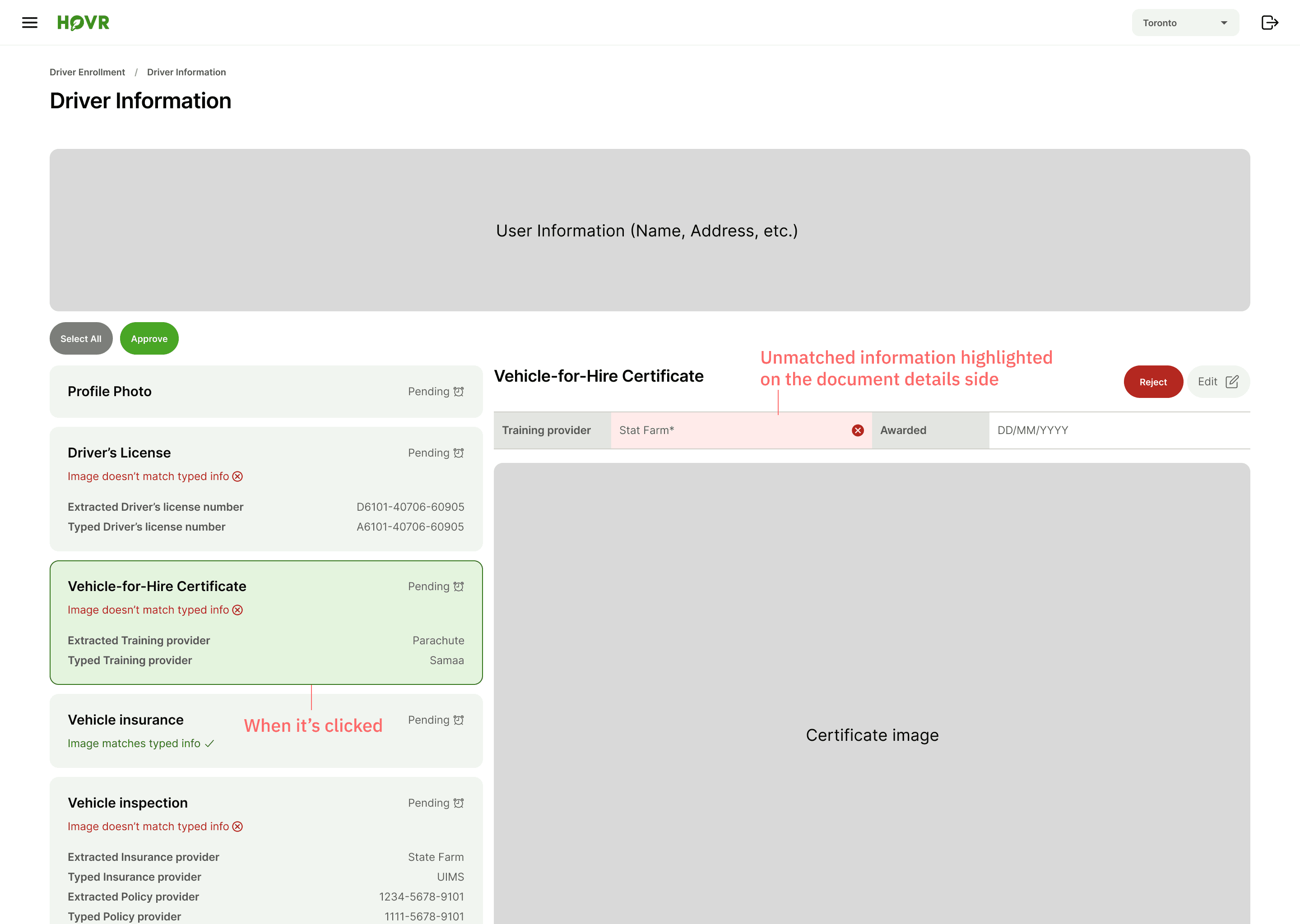The height and width of the screenshot is (924, 1300).
Task: Click Driver's License mismatch error icon
Action: [x=238, y=477]
